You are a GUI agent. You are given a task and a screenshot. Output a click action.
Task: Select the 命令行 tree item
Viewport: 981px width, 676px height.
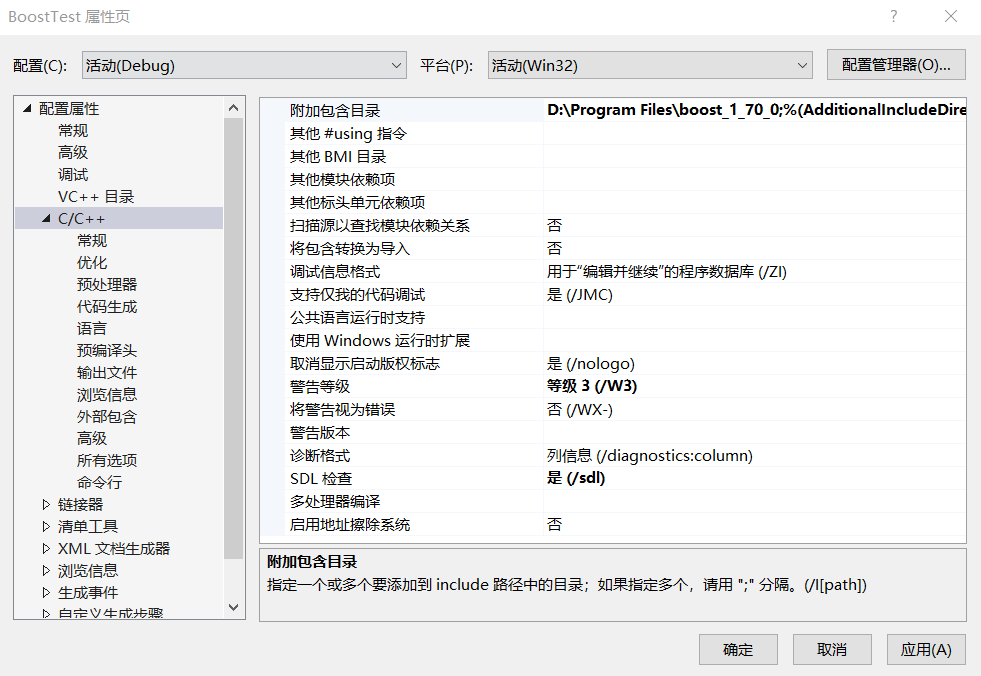tap(99, 483)
